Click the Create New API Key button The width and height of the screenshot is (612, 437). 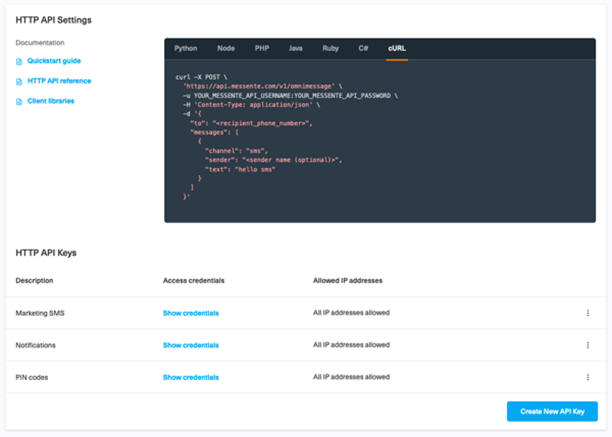[552, 411]
